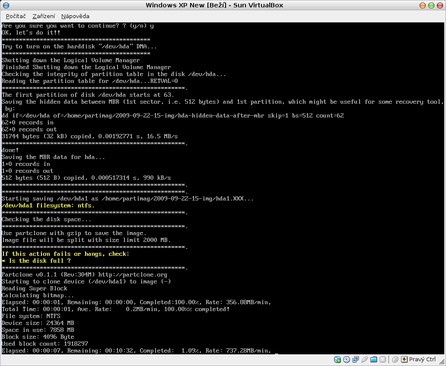
Task: Open the Zařízení menu
Action: (44, 16)
